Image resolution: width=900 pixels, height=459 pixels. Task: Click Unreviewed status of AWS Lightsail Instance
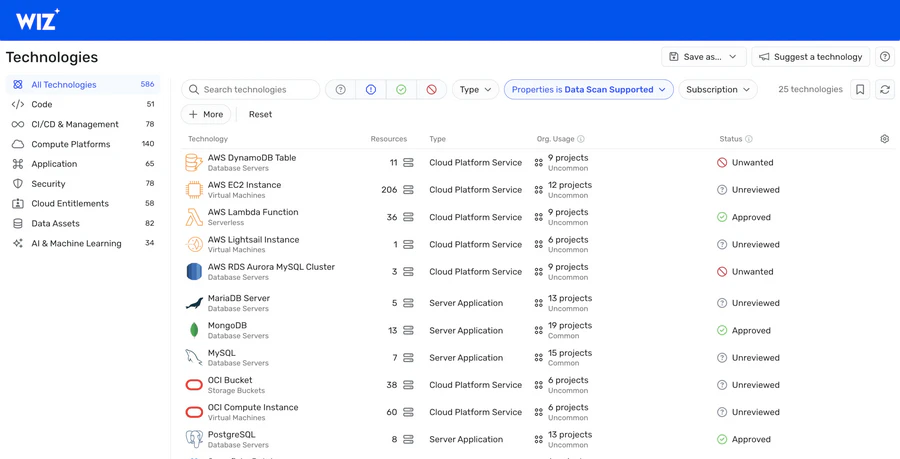click(755, 244)
